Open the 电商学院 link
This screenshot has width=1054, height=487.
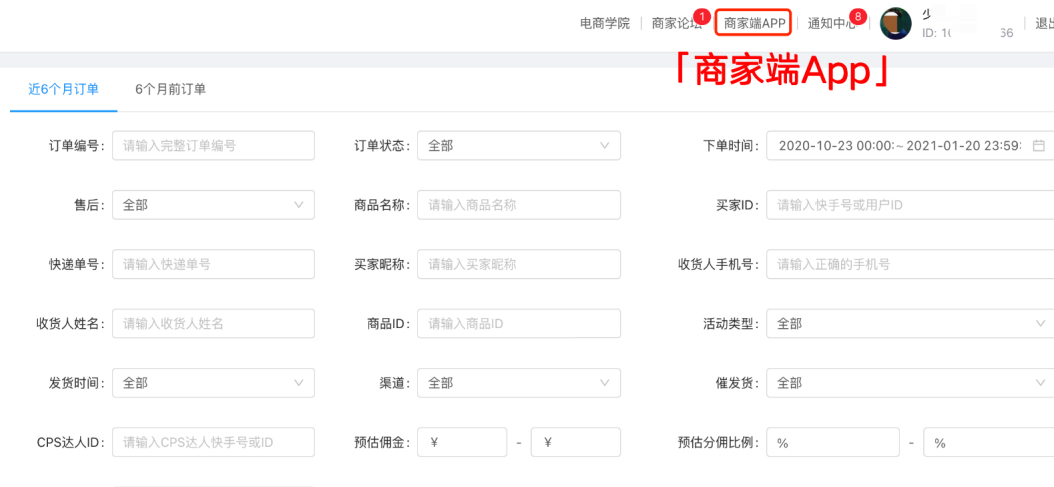coord(605,24)
